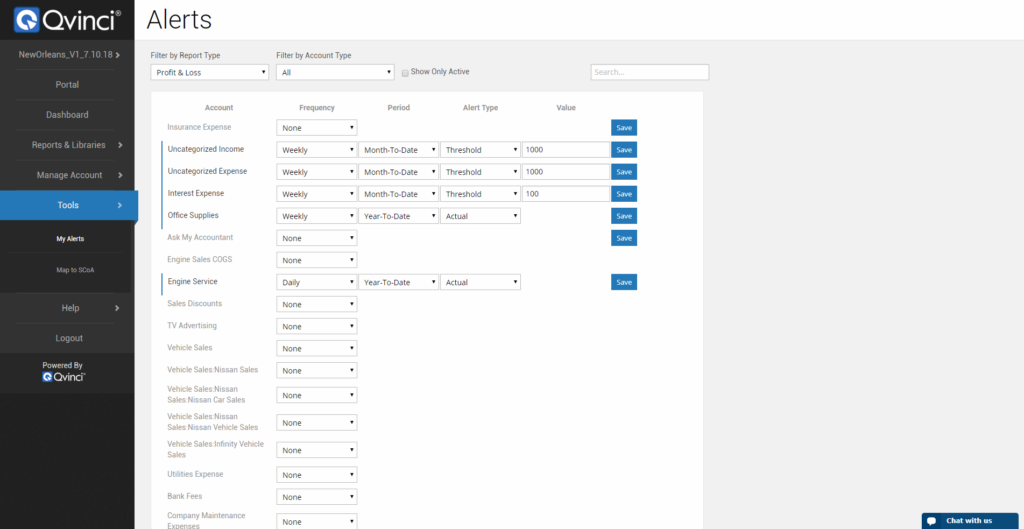The image size is (1024, 529).
Task: Open the Dashboard menu item
Action: click(67, 115)
